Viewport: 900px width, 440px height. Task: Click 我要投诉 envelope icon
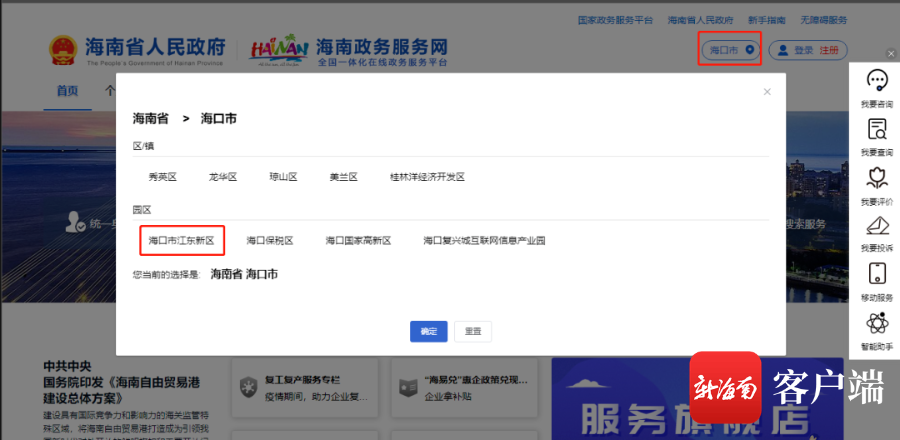pos(876,225)
